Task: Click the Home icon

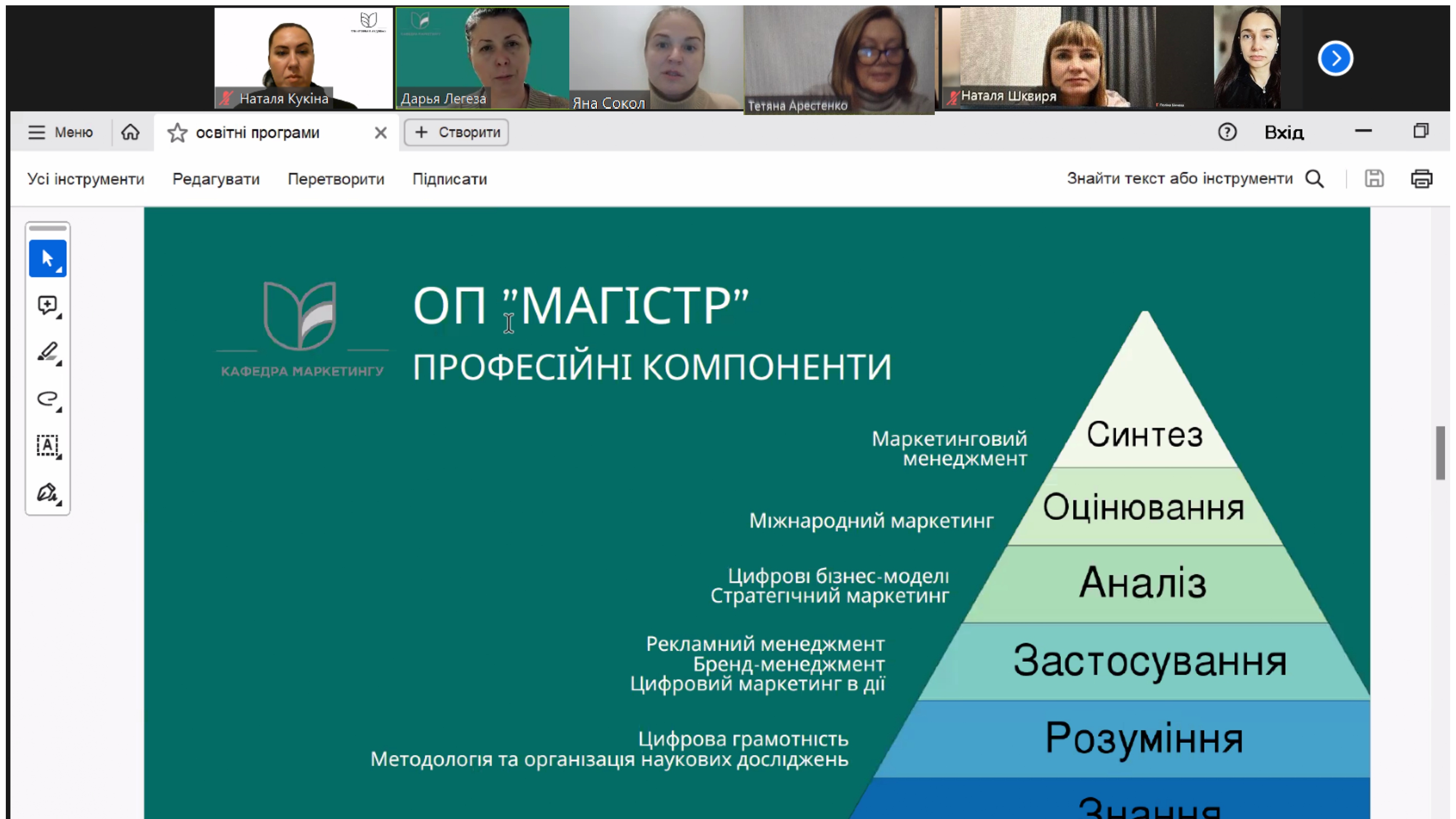Action: (x=130, y=132)
